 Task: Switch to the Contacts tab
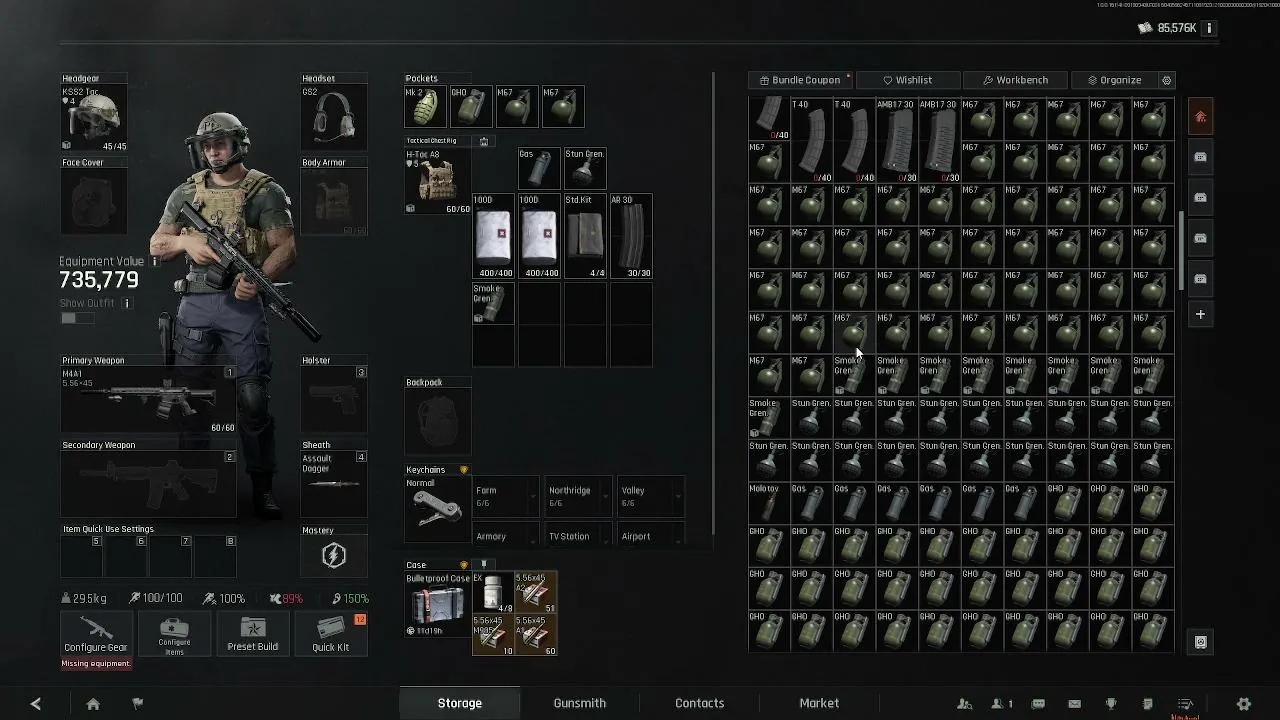700,703
